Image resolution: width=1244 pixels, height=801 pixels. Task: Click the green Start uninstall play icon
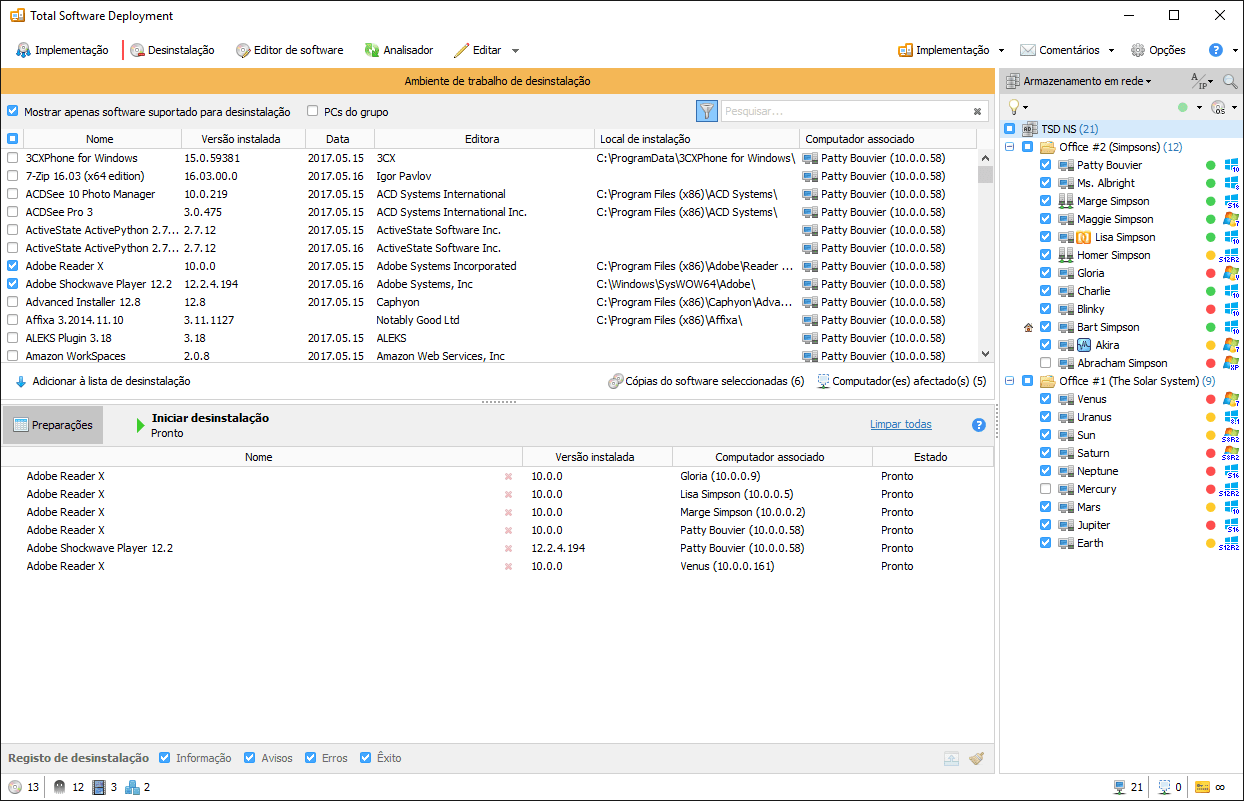140,425
